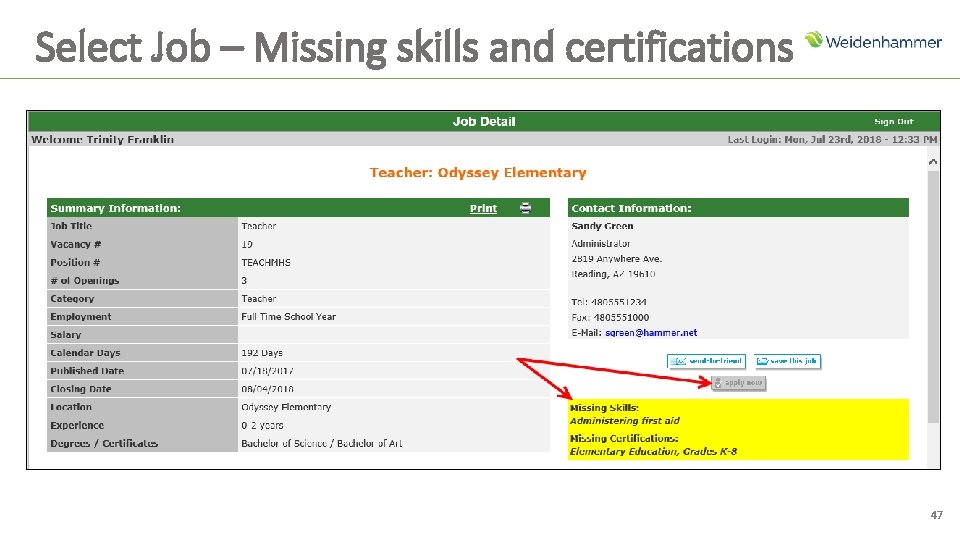Click the scroll up arrow of the page
The image size is (960, 540).
(x=932, y=162)
